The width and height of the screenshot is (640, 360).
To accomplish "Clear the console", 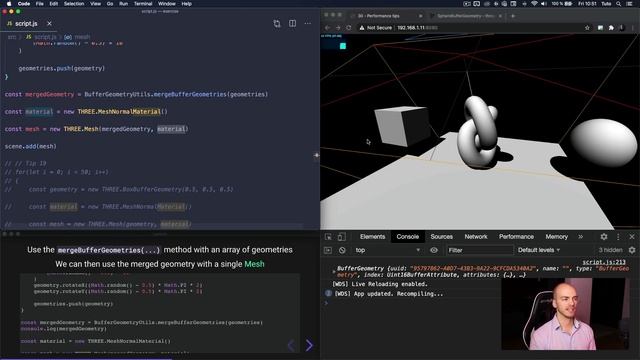I will [x=342, y=250].
